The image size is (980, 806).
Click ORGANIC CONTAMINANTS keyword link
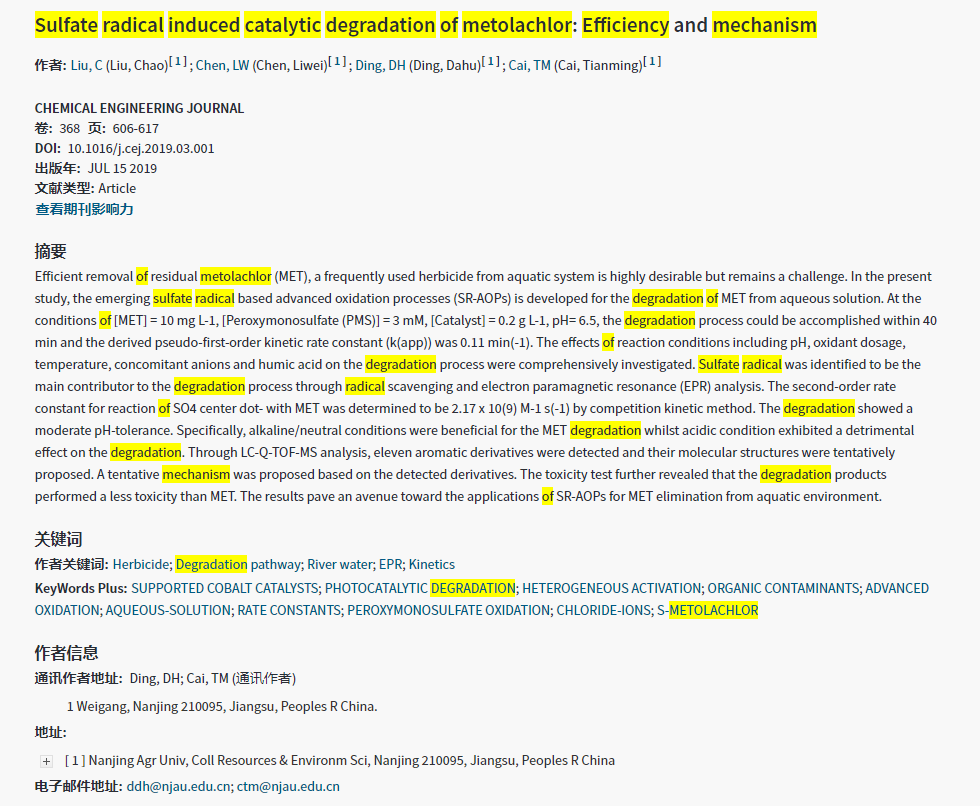pyautogui.click(x=782, y=588)
